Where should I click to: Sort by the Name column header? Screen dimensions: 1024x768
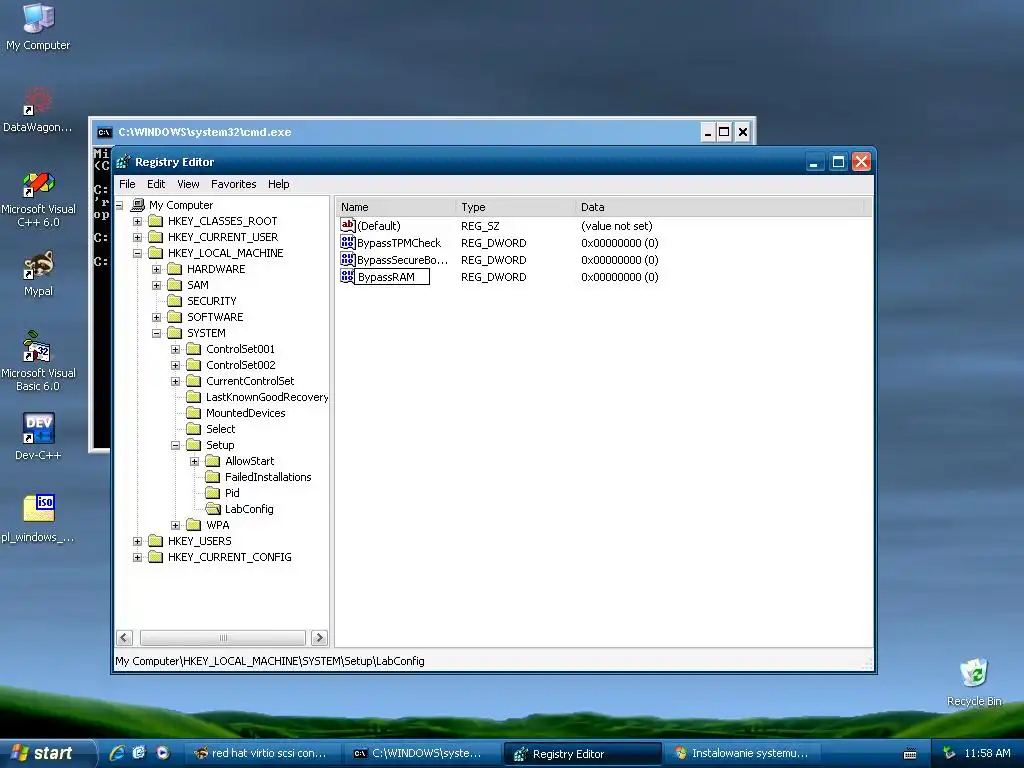coord(396,207)
